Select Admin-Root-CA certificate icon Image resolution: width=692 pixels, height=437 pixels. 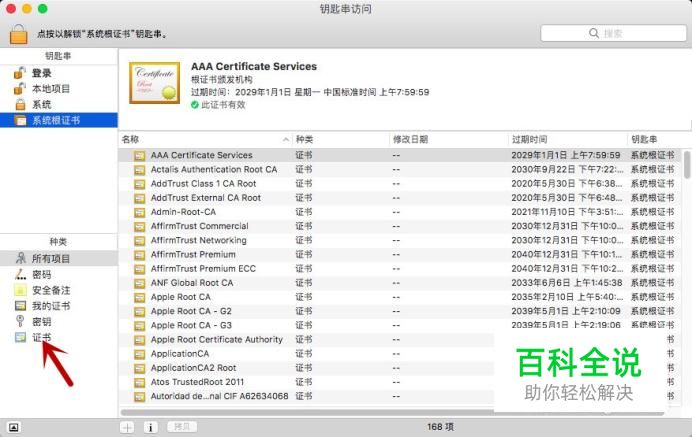[x=139, y=212]
